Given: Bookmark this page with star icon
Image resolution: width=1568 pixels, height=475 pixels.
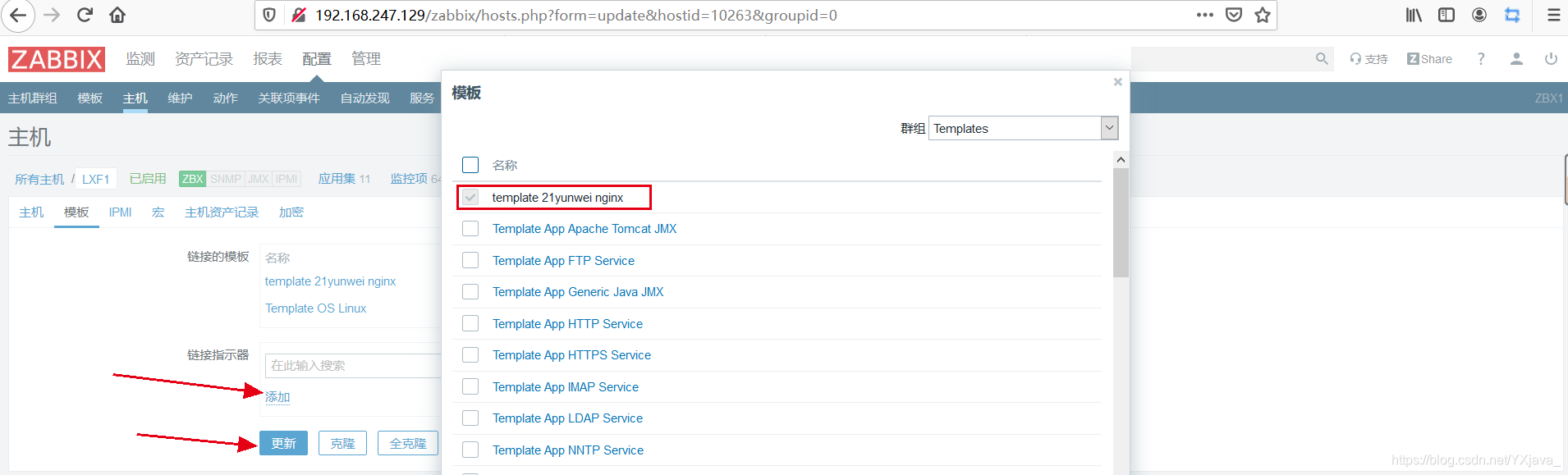Looking at the screenshot, I should coord(1263,15).
